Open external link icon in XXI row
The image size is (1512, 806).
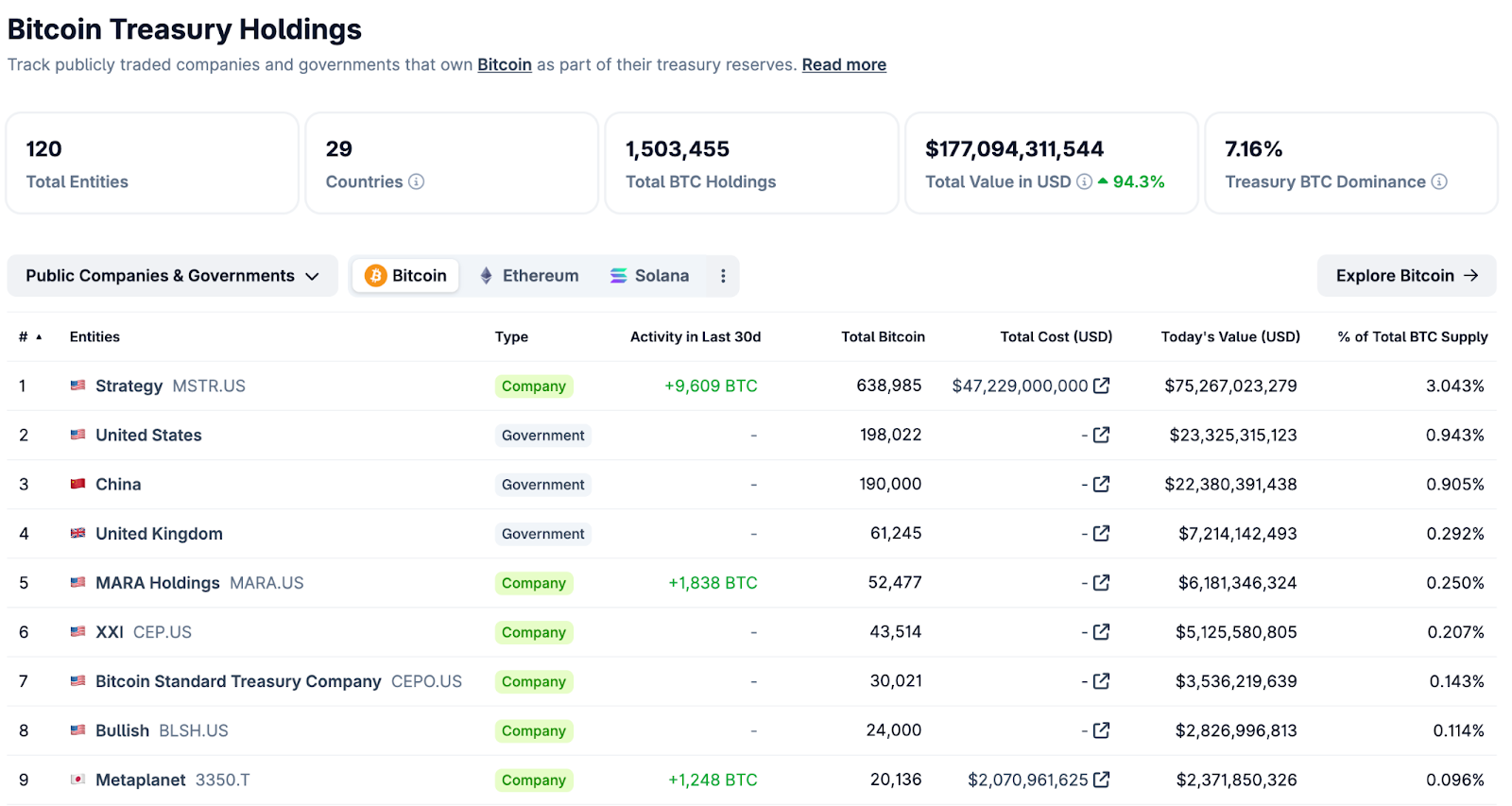click(1101, 632)
